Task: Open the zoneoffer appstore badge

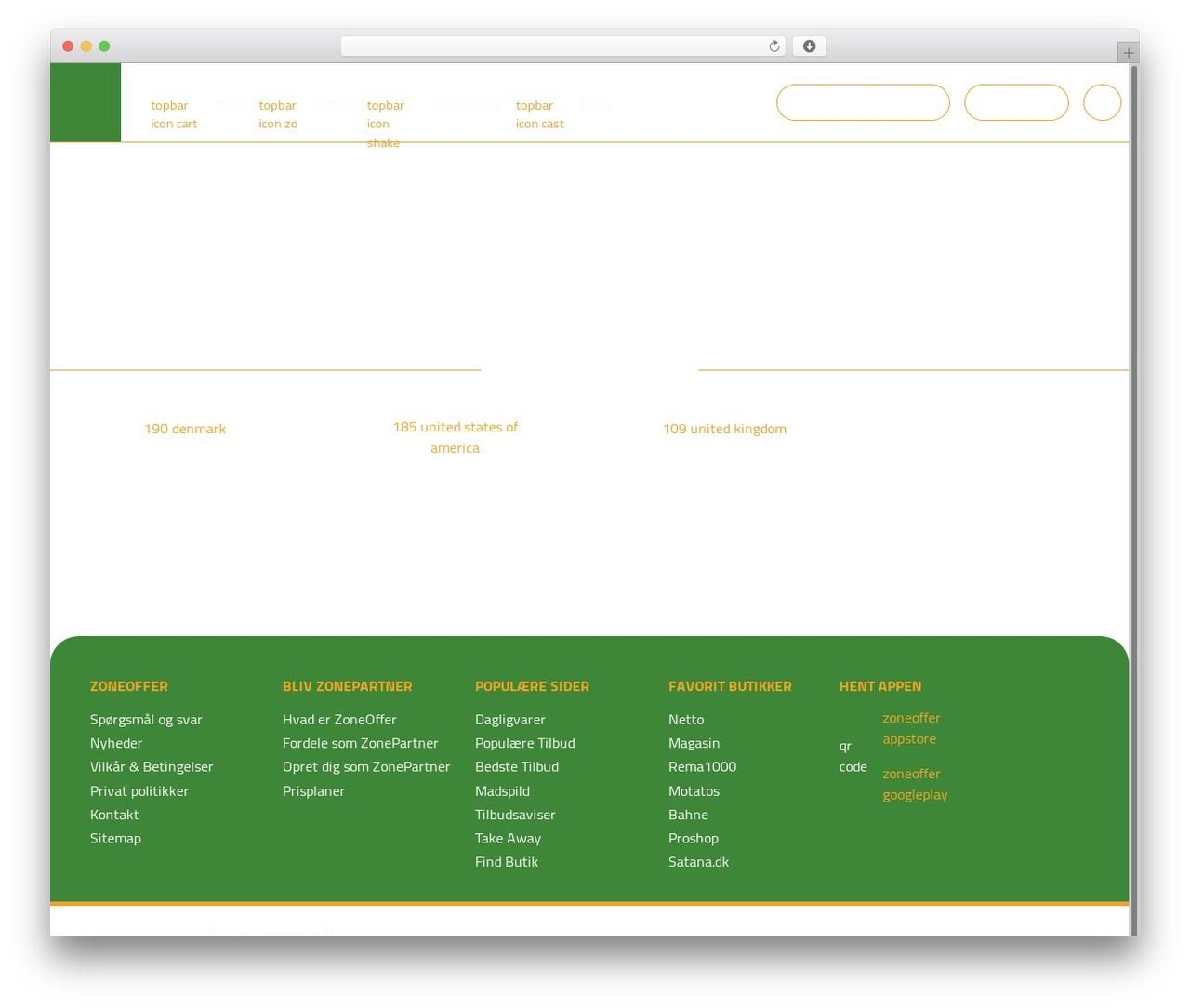Action: click(x=911, y=728)
